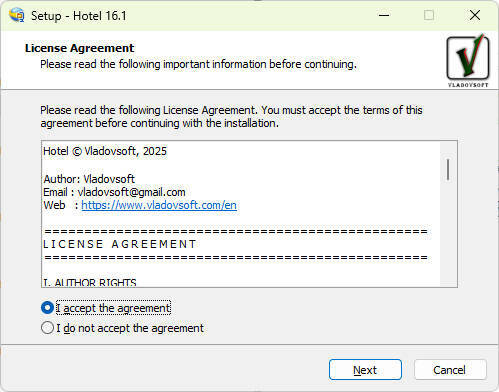This screenshot has width=499, height=392.
Task: Click the disabled maximize window icon
Action: [429, 15]
